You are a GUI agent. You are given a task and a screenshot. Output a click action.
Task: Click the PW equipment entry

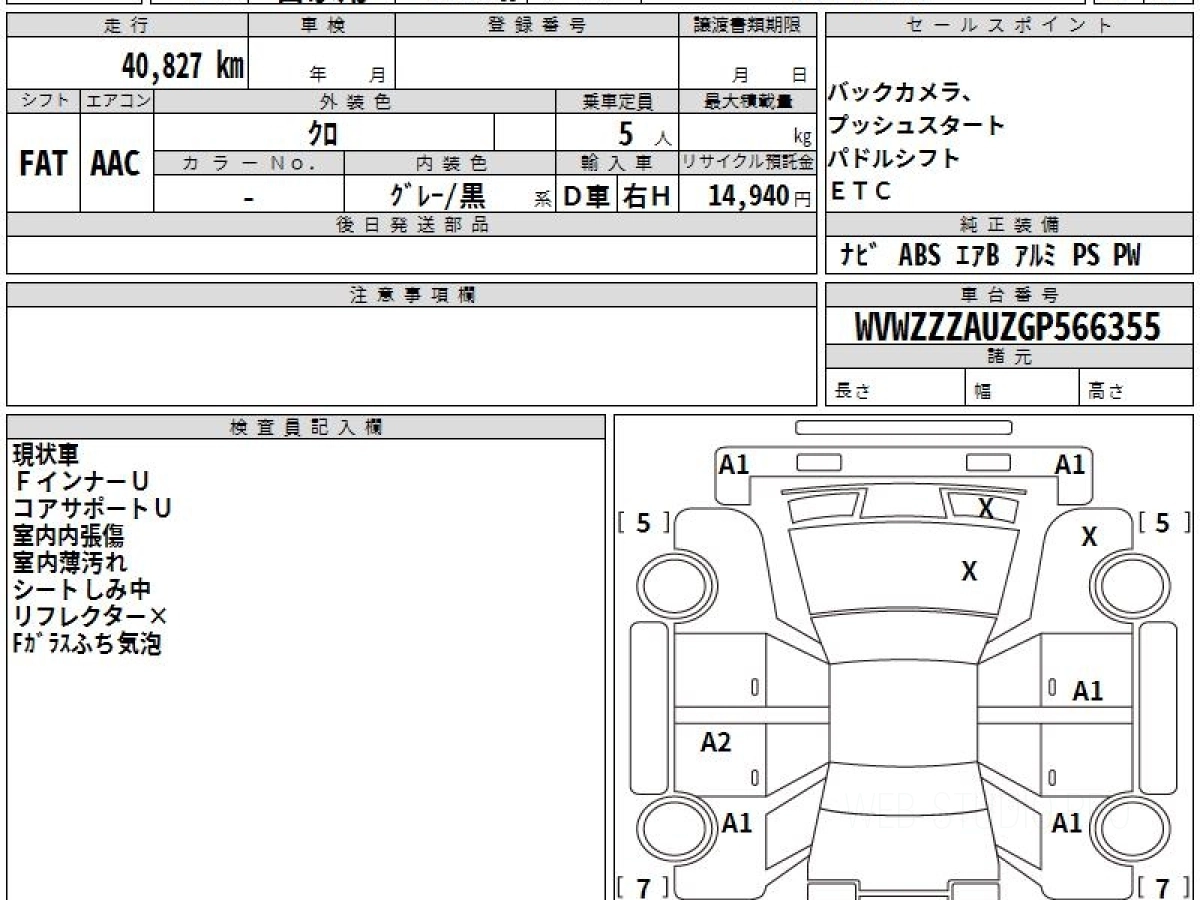click(1126, 255)
